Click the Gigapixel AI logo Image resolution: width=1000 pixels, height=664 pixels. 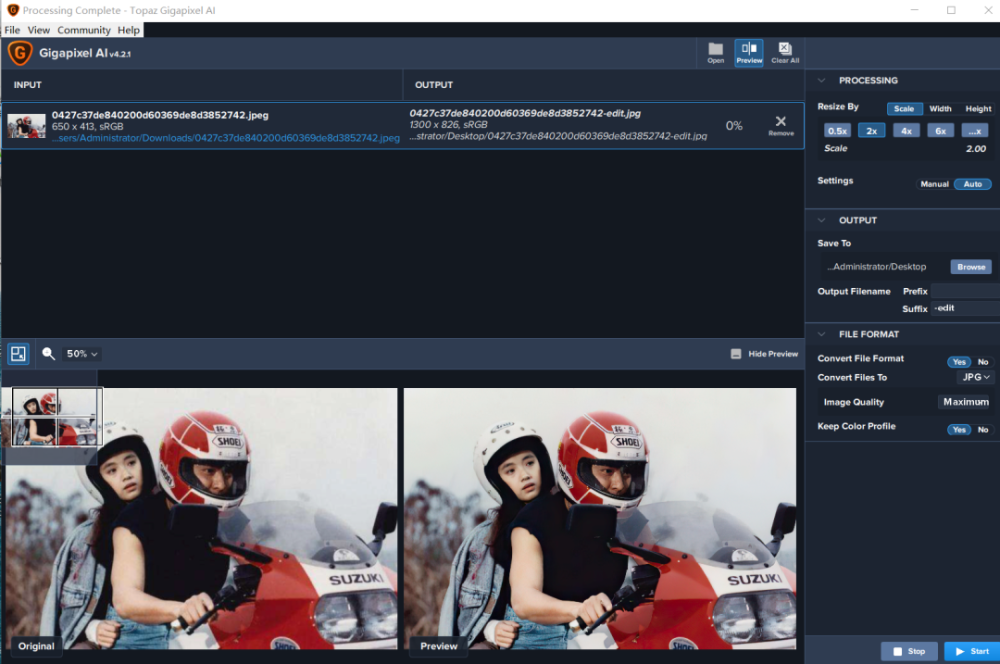tap(20, 53)
